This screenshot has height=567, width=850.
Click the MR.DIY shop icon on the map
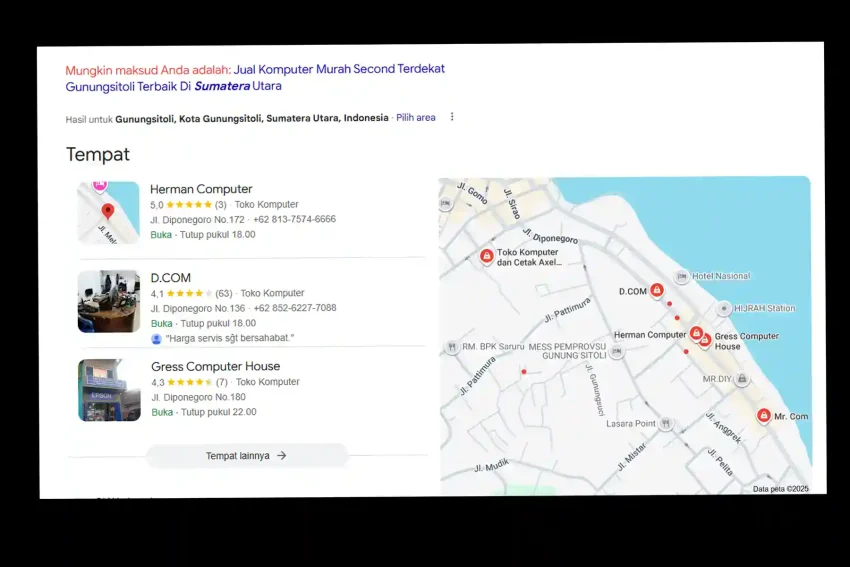(742, 378)
